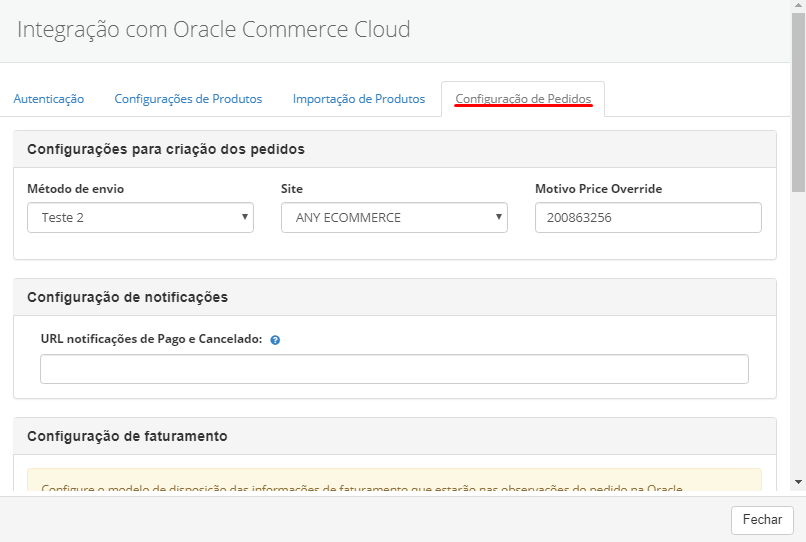Click the Motivo Price Override label
This screenshot has height=542, width=806.
point(599,189)
